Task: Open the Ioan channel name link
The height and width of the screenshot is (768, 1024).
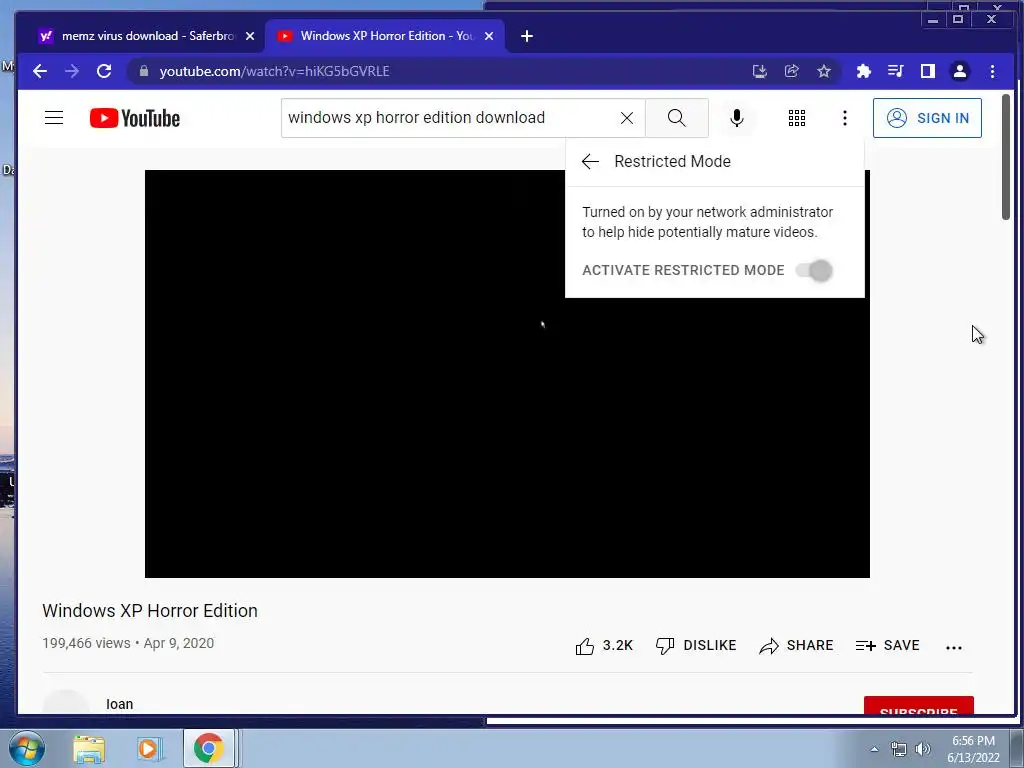Action: pos(120,704)
